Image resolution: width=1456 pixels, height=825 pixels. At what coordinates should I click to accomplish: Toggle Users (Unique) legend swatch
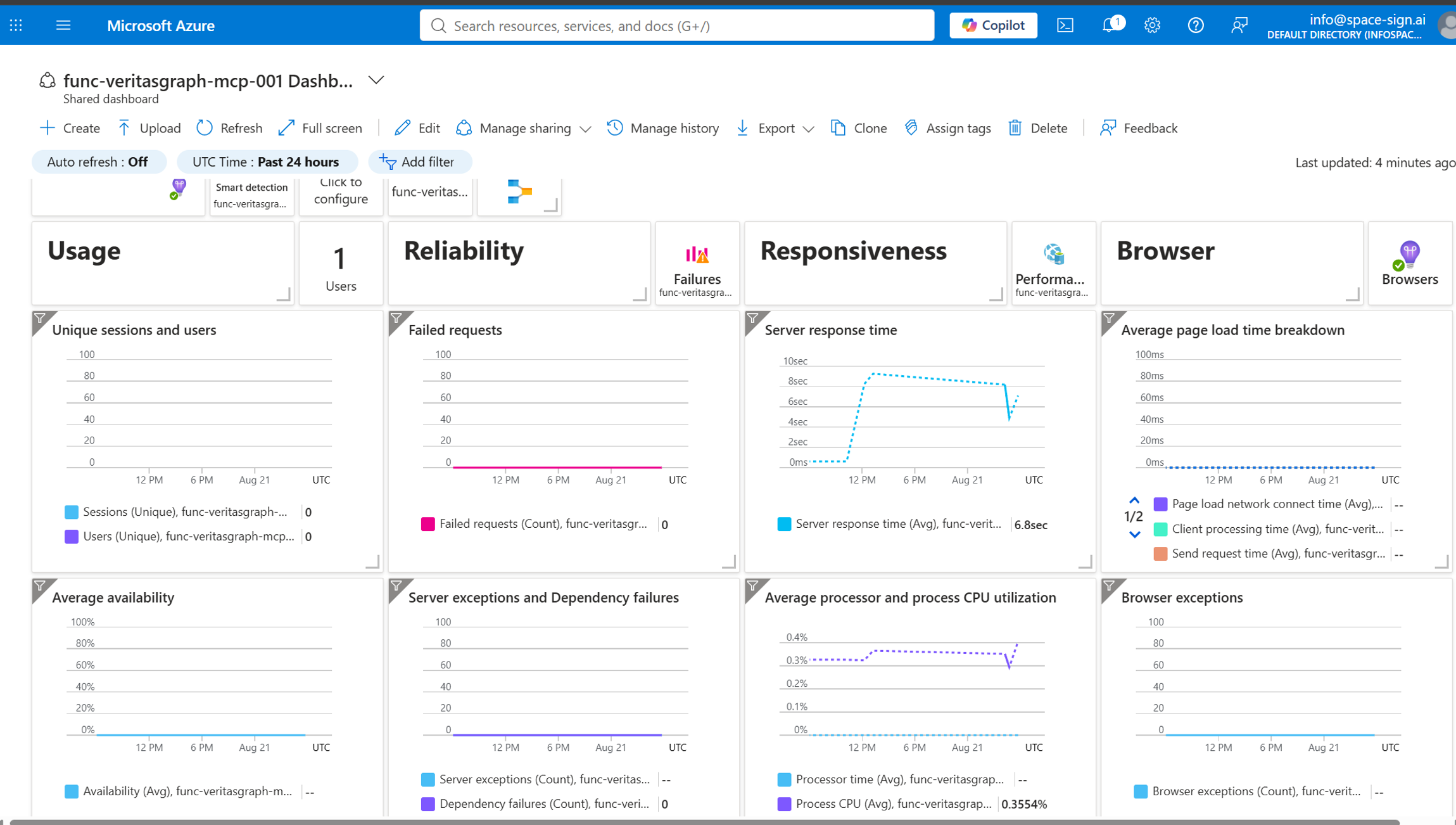point(72,537)
